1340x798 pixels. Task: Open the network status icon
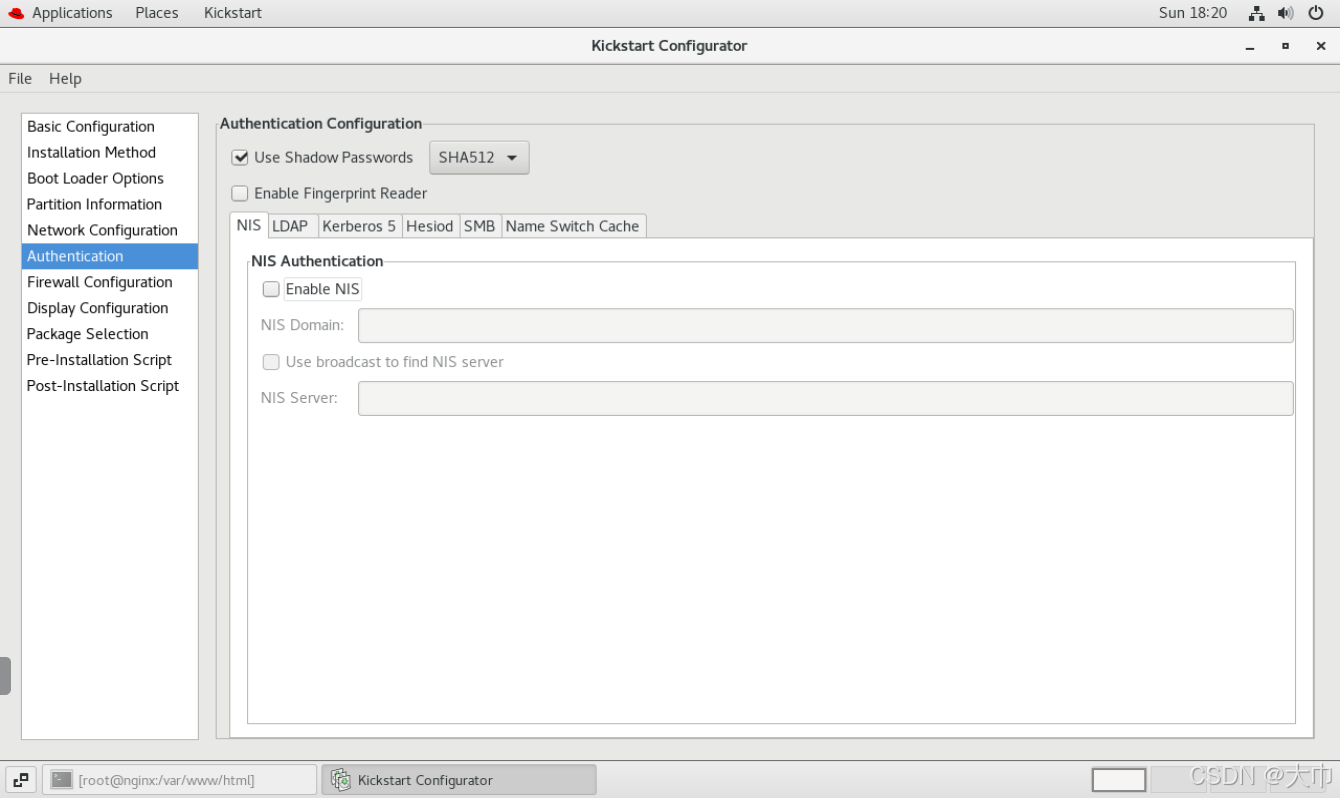(x=1257, y=13)
